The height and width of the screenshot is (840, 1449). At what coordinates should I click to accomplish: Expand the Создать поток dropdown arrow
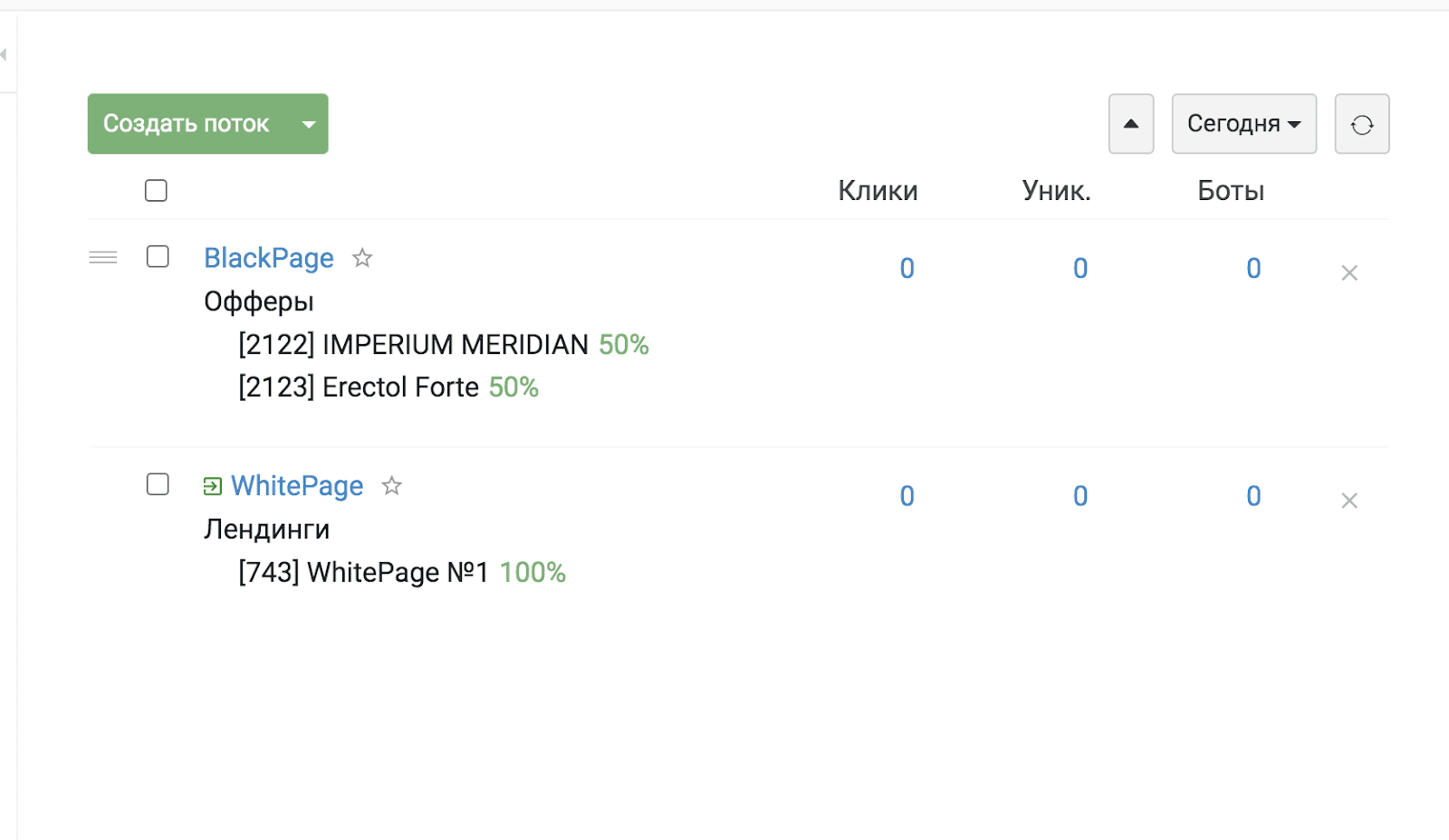pyautogui.click(x=309, y=124)
